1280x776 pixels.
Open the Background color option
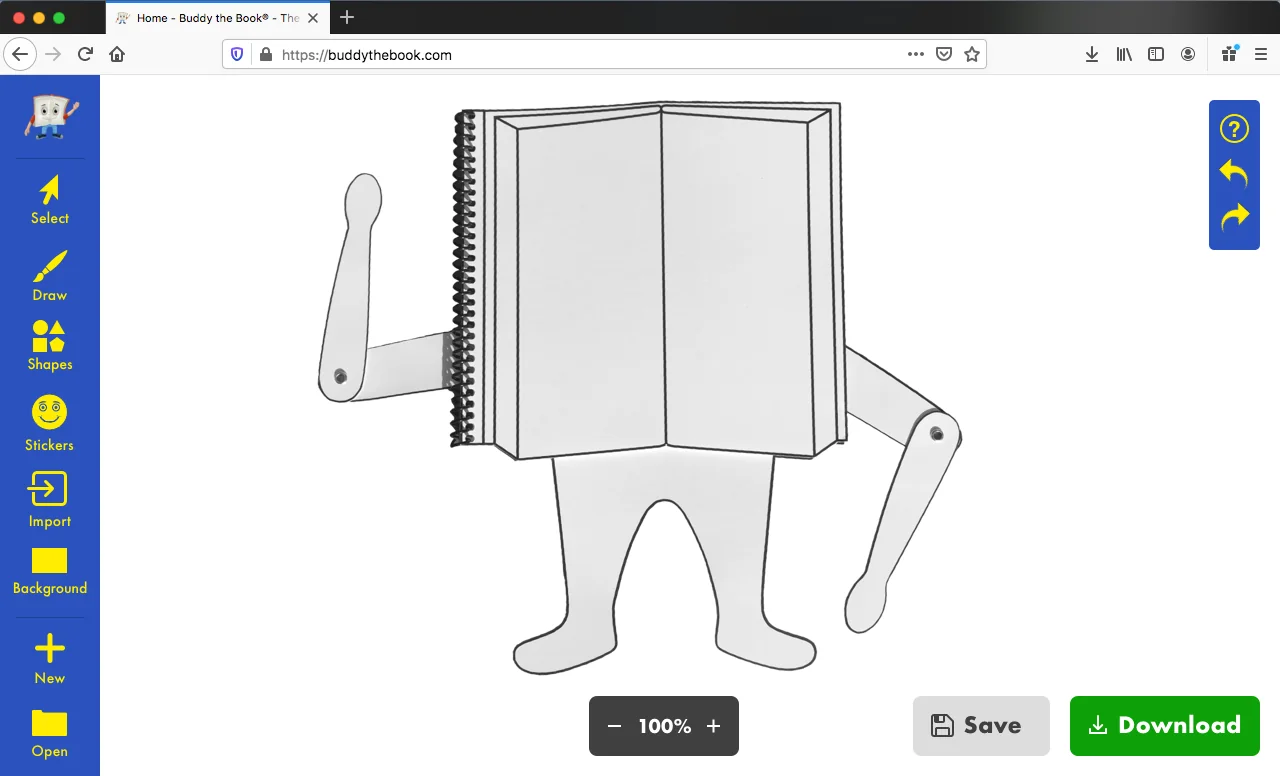[50, 572]
